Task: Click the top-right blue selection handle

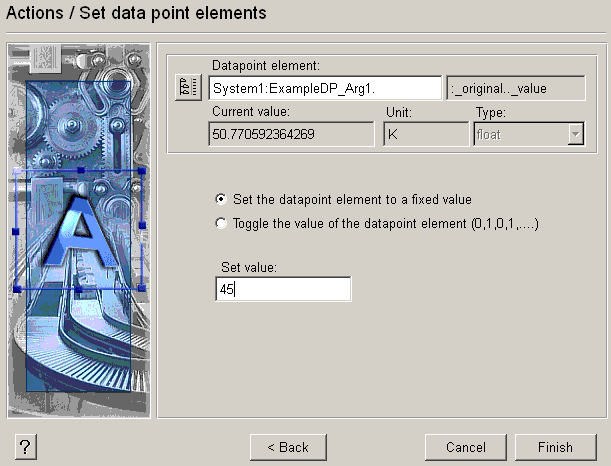Action: [142, 171]
